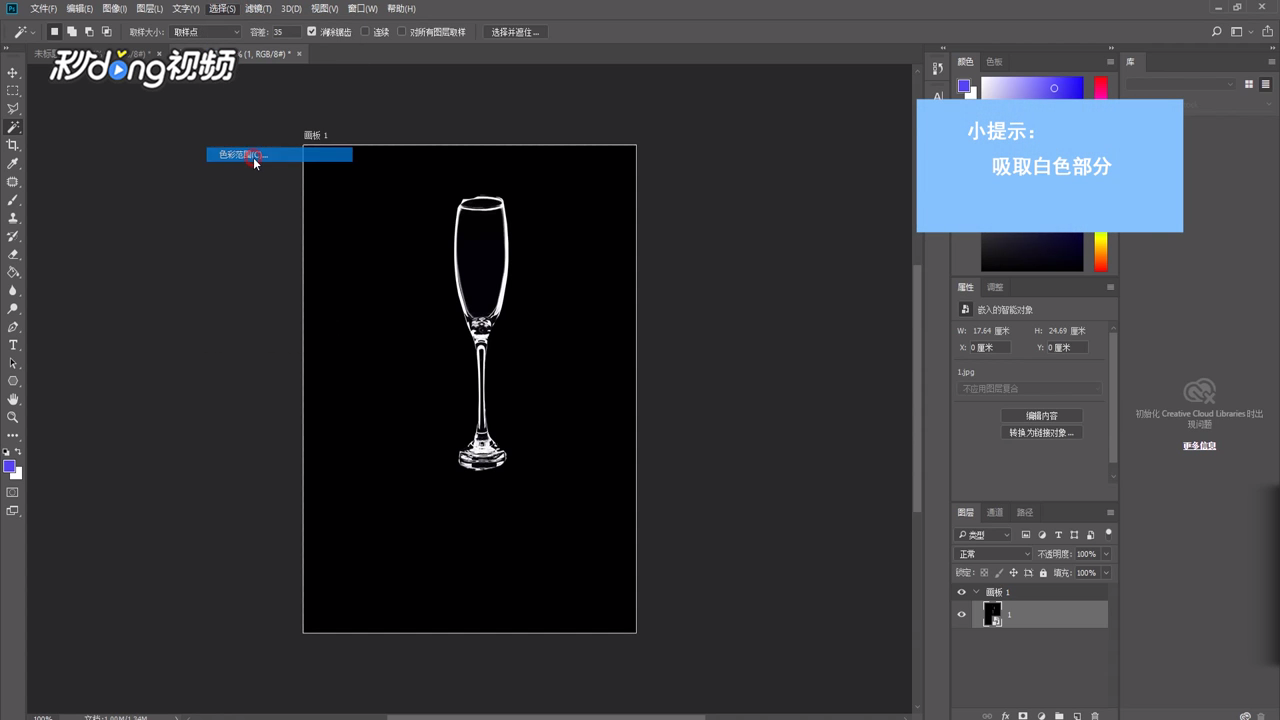Open the search icon in options bar
1280x720 pixels.
pos(1217,32)
